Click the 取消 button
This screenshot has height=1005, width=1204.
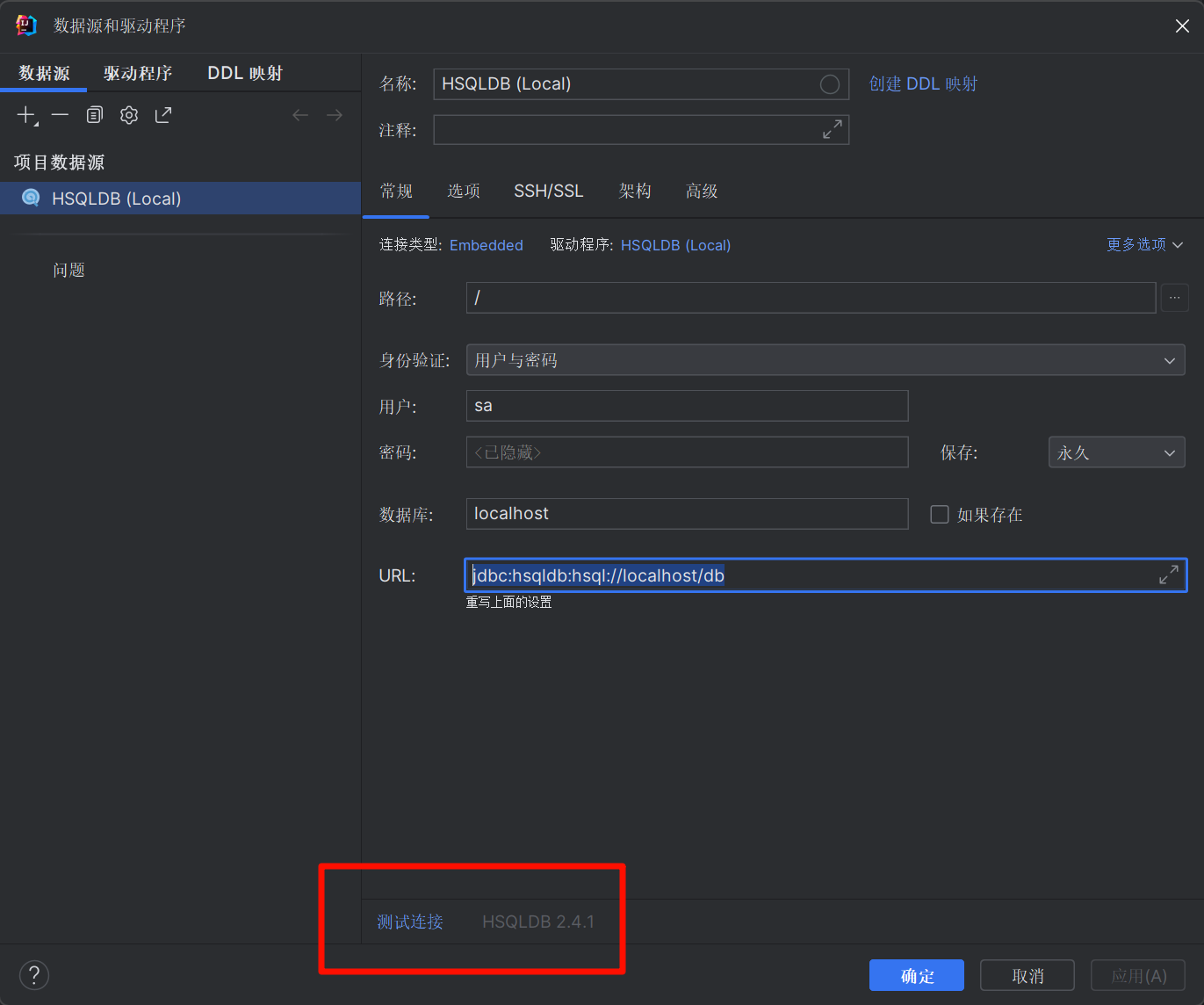(1027, 975)
